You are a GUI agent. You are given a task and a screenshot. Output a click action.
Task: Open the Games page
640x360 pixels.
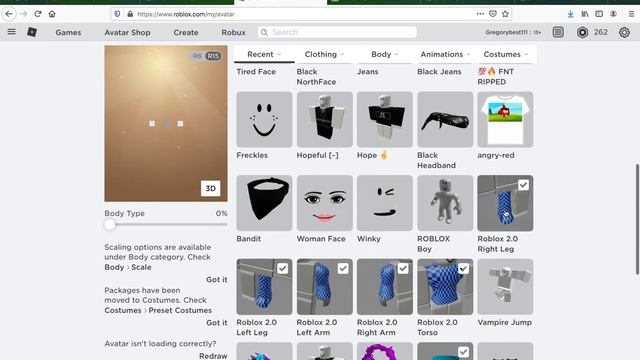coord(68,32)
